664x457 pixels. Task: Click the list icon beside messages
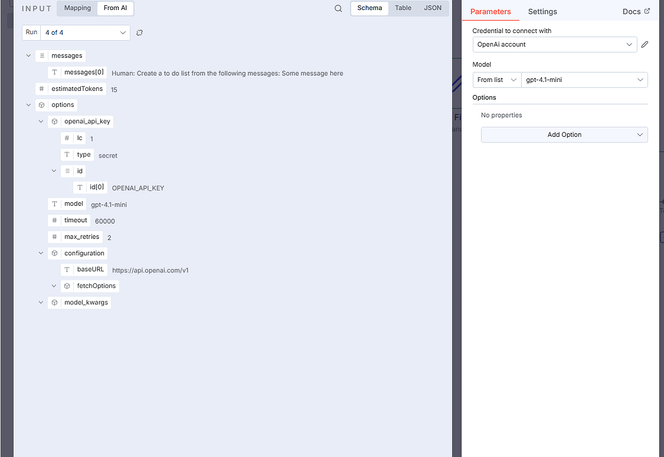tap(41, 55)
